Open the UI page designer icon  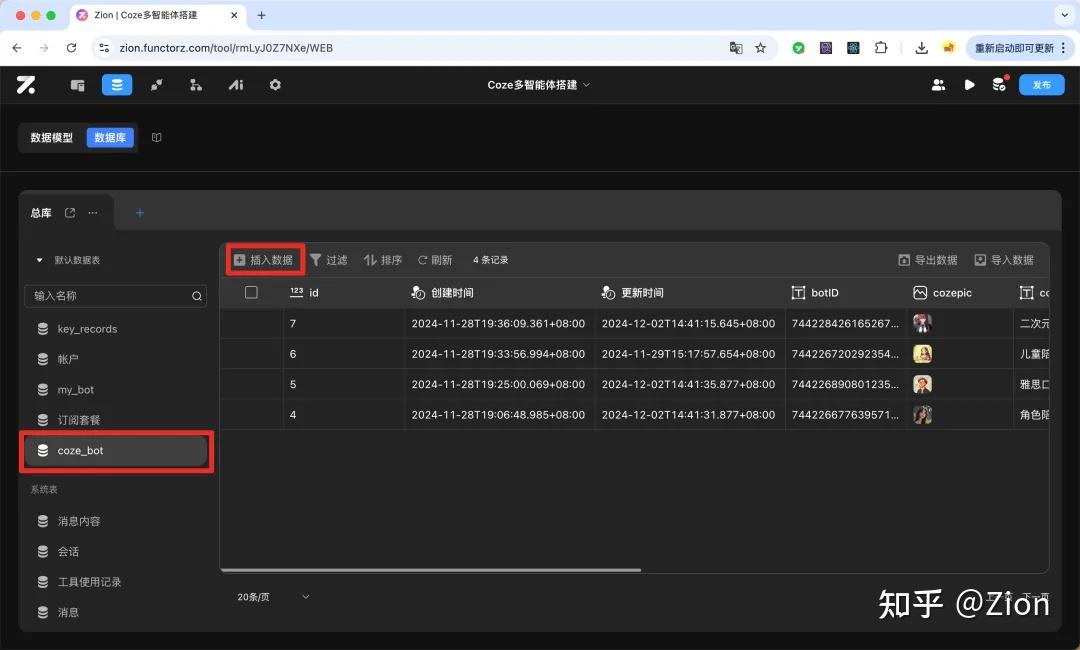click(x=77, y=85)
